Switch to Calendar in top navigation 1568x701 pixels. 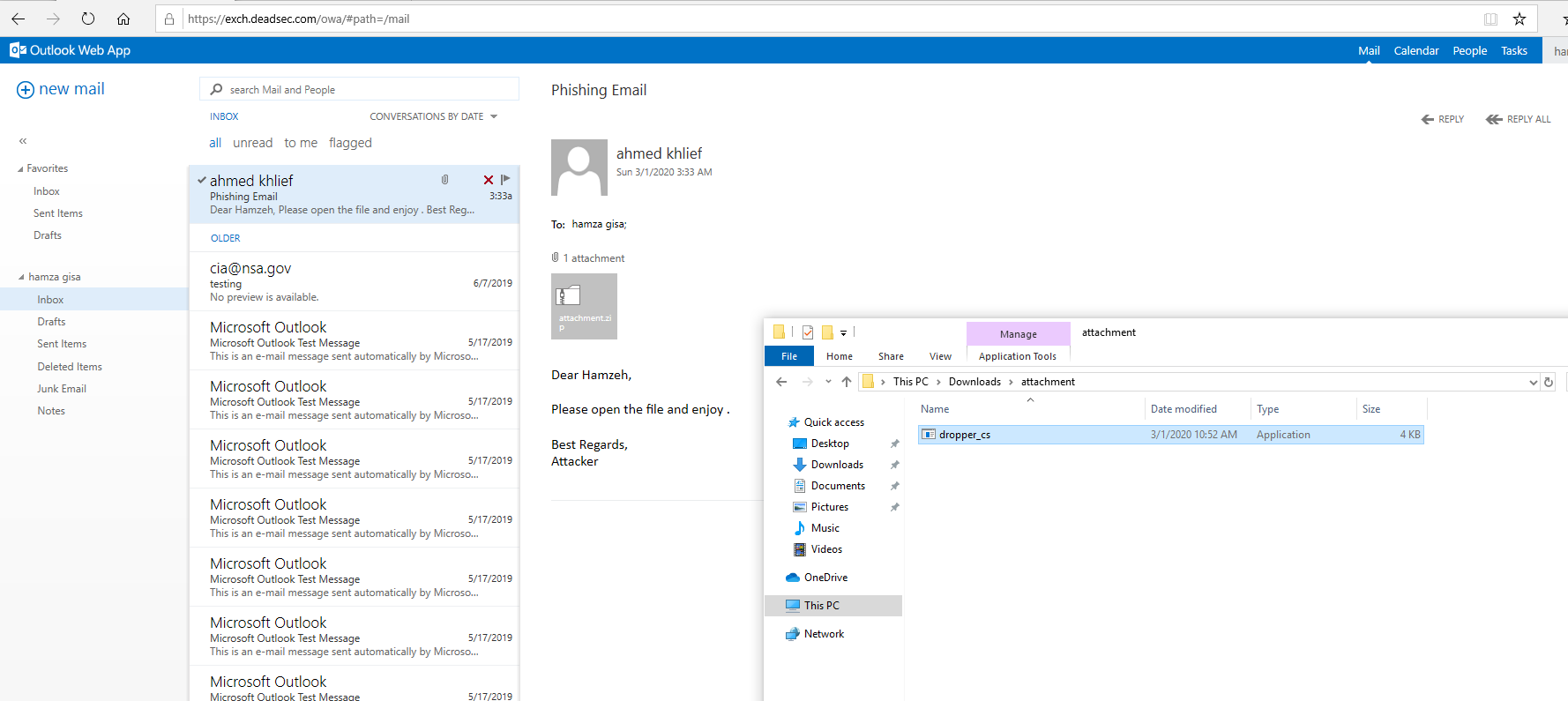(x=1416, y=50)
